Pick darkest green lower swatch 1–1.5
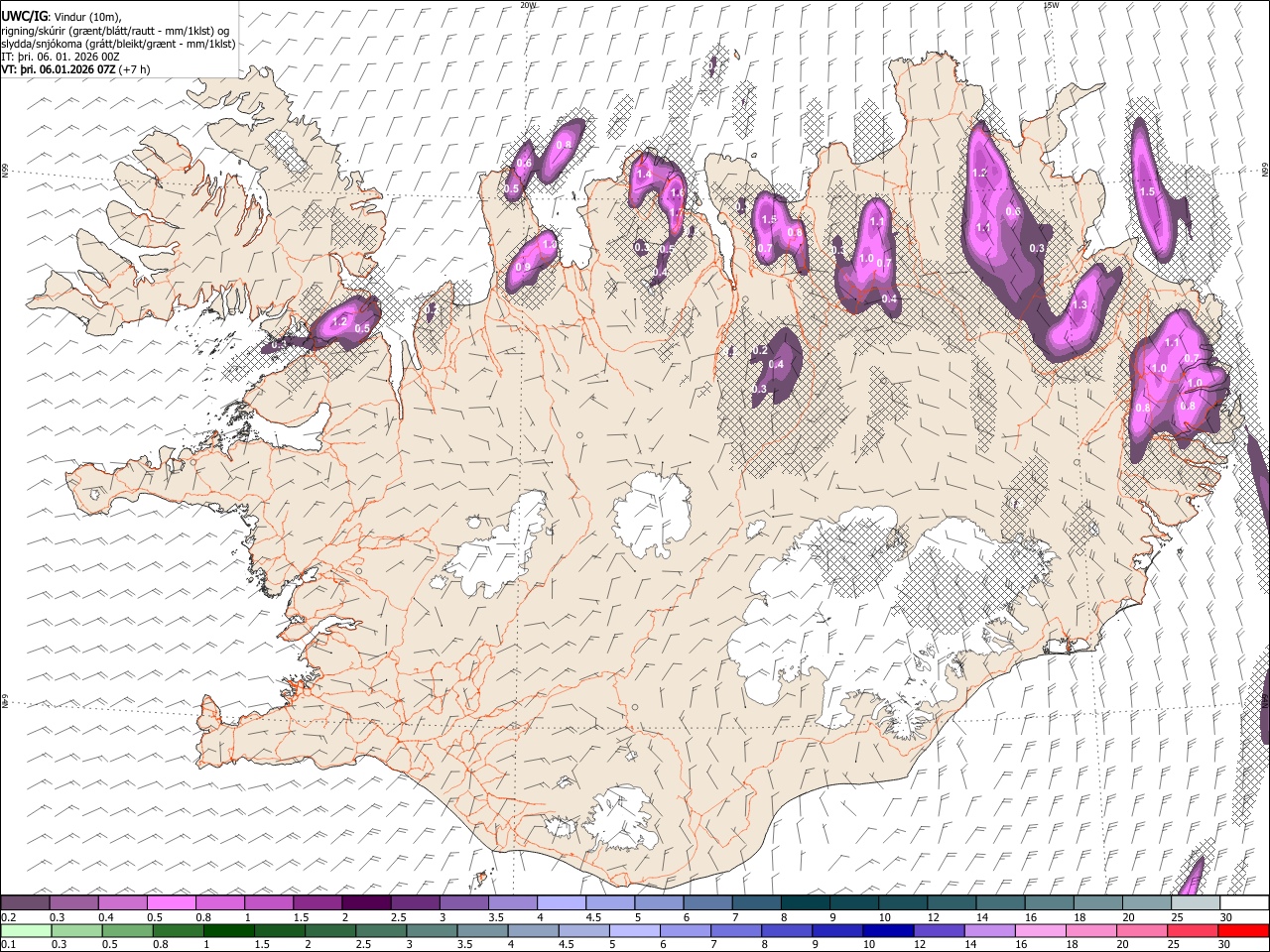This screenshot has height=952, width=1270. (x=228, y=930)
